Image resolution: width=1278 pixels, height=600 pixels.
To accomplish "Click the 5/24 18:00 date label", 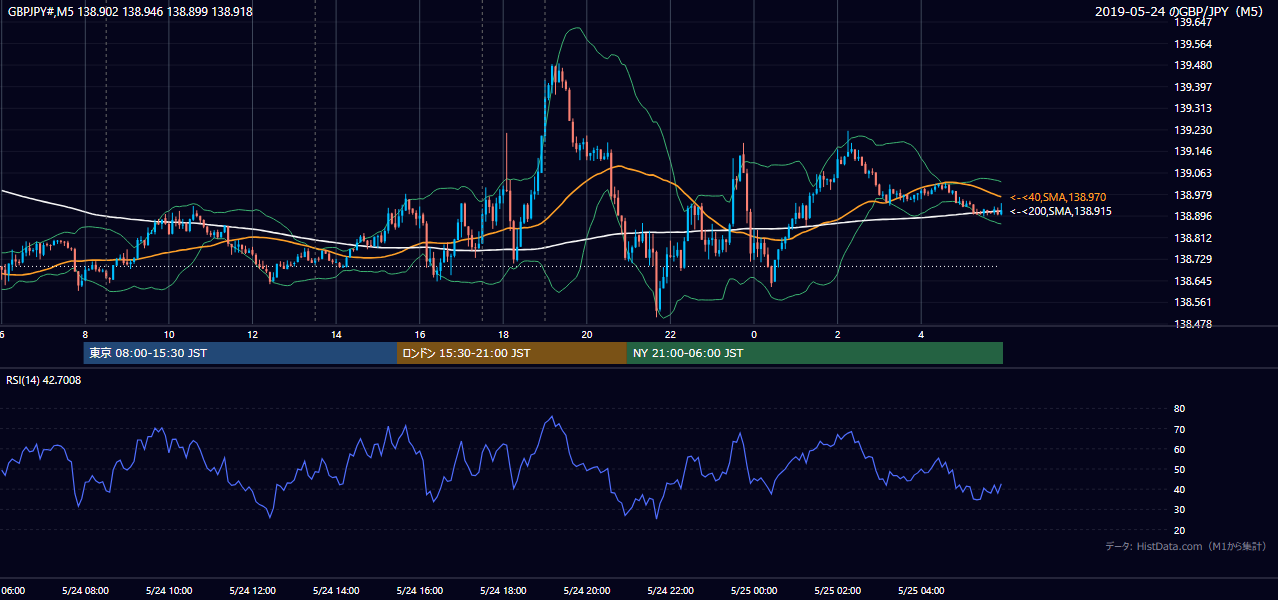I will (x=503, y=591).
